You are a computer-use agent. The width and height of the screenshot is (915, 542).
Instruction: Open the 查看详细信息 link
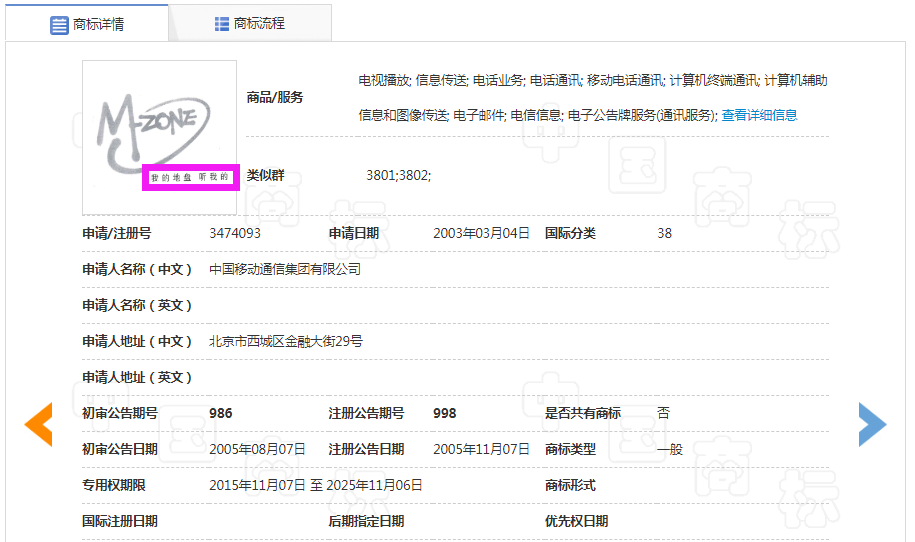[x=759, y=115]
